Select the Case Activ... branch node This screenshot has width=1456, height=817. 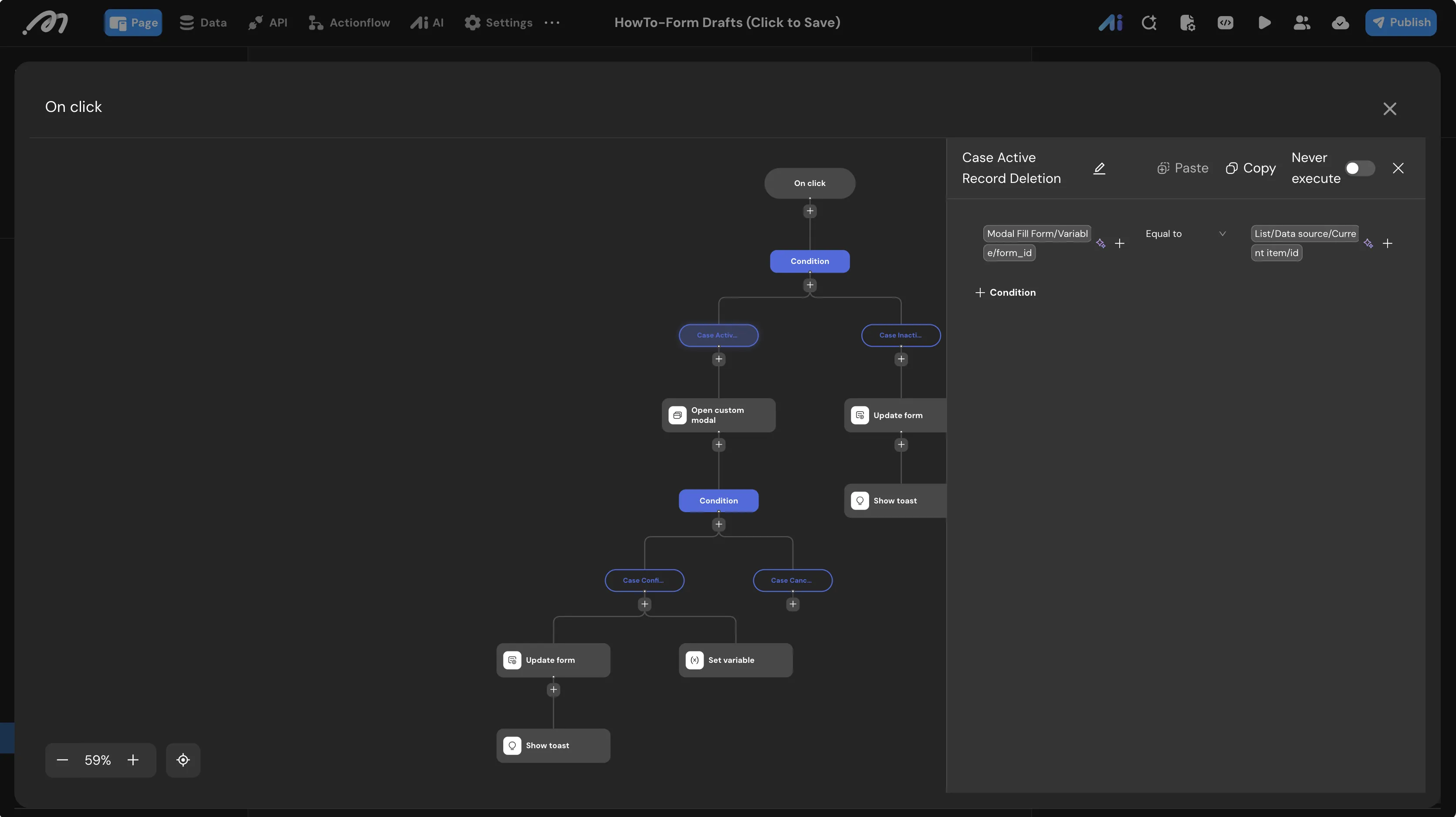[x=718, y=335]
